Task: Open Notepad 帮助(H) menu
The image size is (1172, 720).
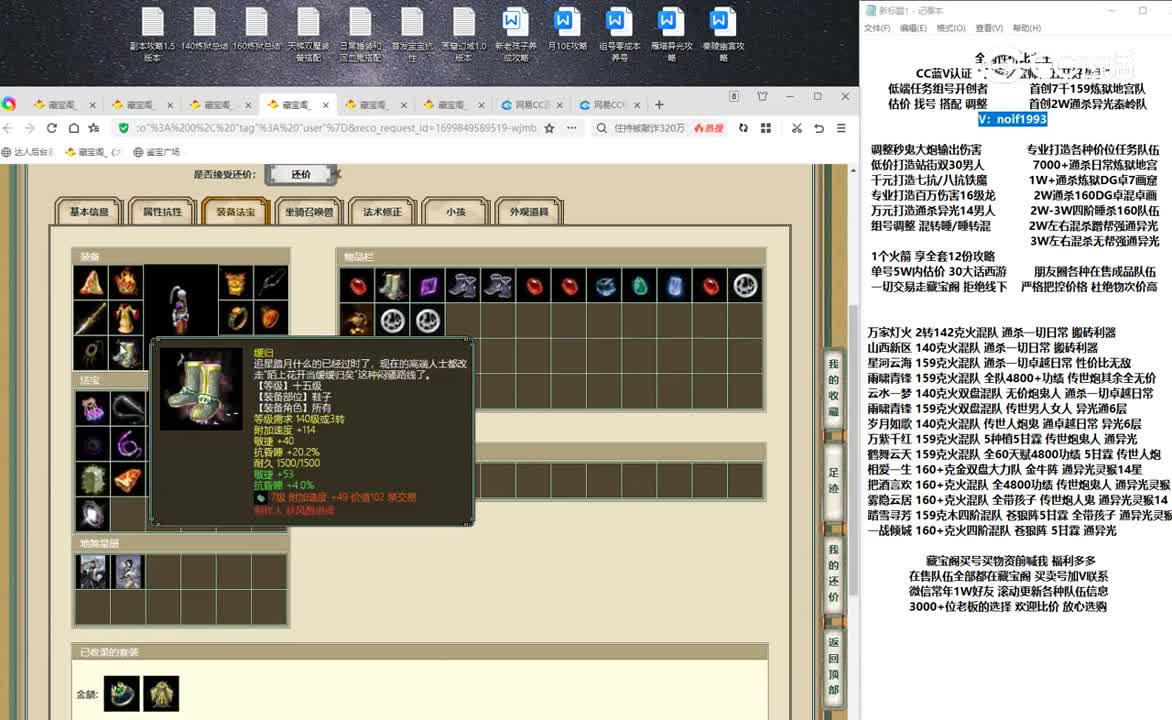Action: point(1026,28)
